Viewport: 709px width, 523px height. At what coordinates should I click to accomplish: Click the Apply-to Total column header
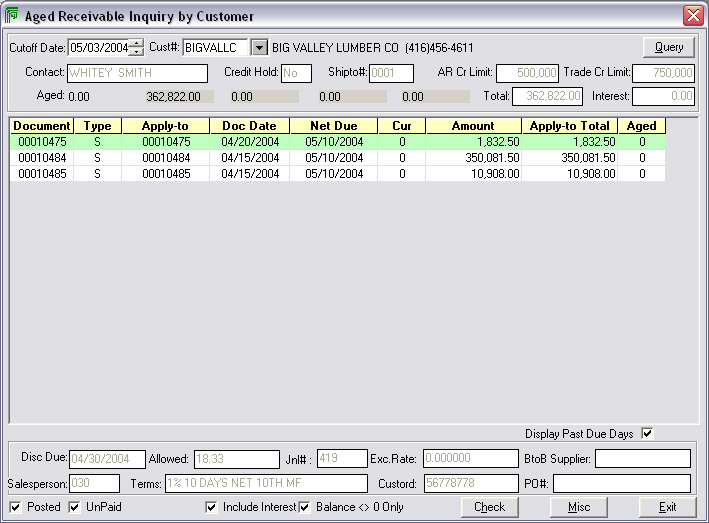click(570, 126)
